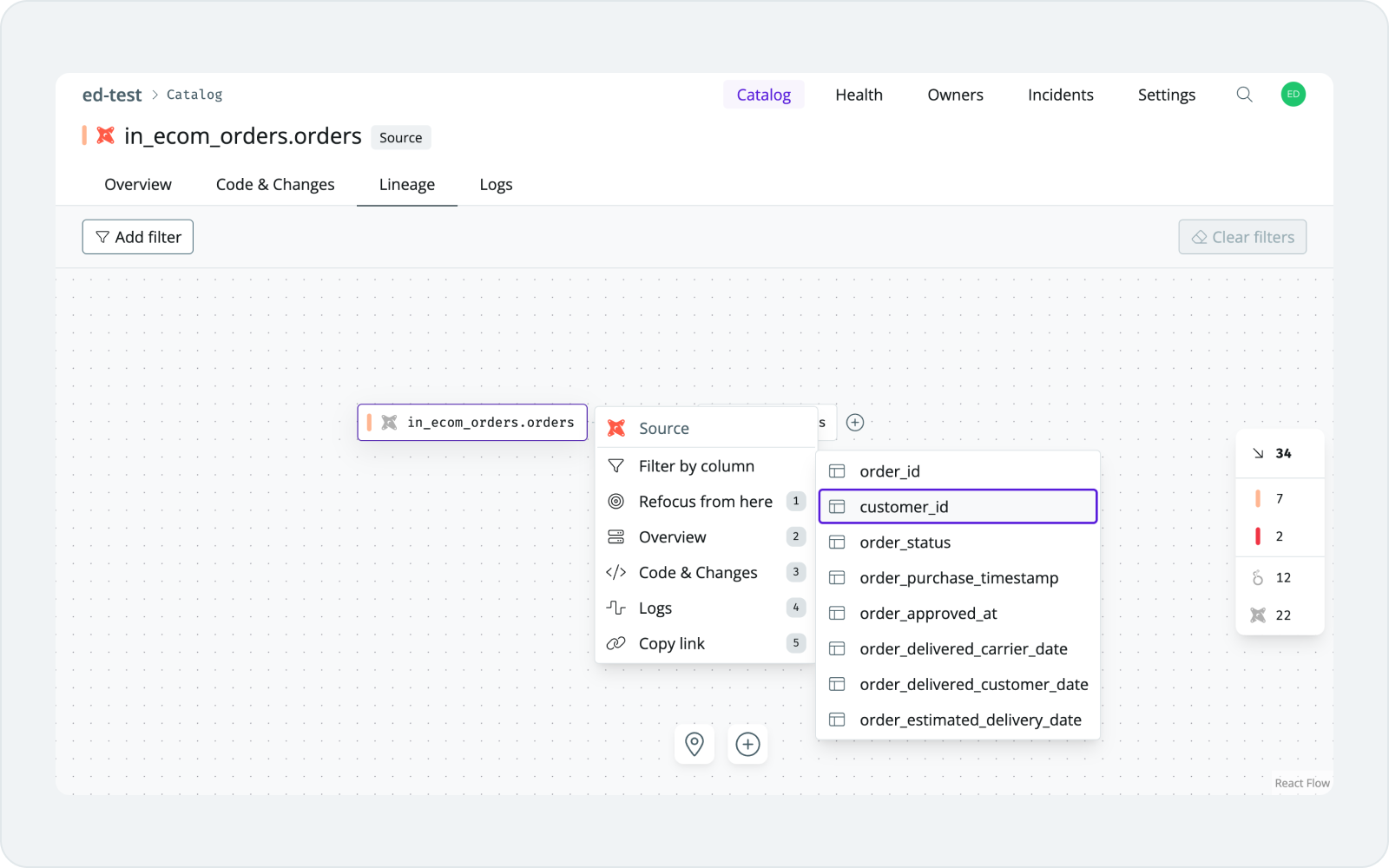Click the table icon beside order_delivered_customer_date
This screenshot has width=1389, height=868.
[837, 685]
